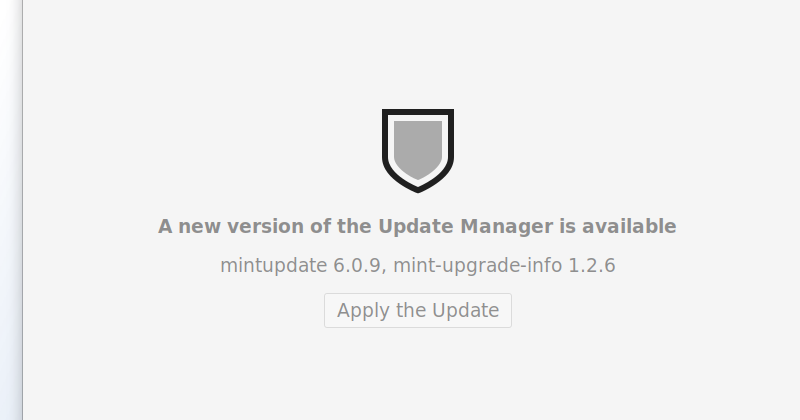This screenshot has height=420, width=800.
Task: Select the 'A new version' heading text
Action: (x=417, y=226)
